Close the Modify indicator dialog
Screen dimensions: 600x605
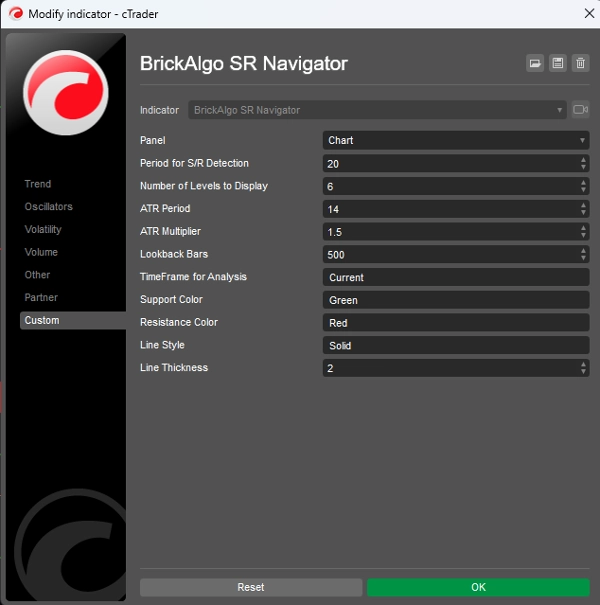589,14
